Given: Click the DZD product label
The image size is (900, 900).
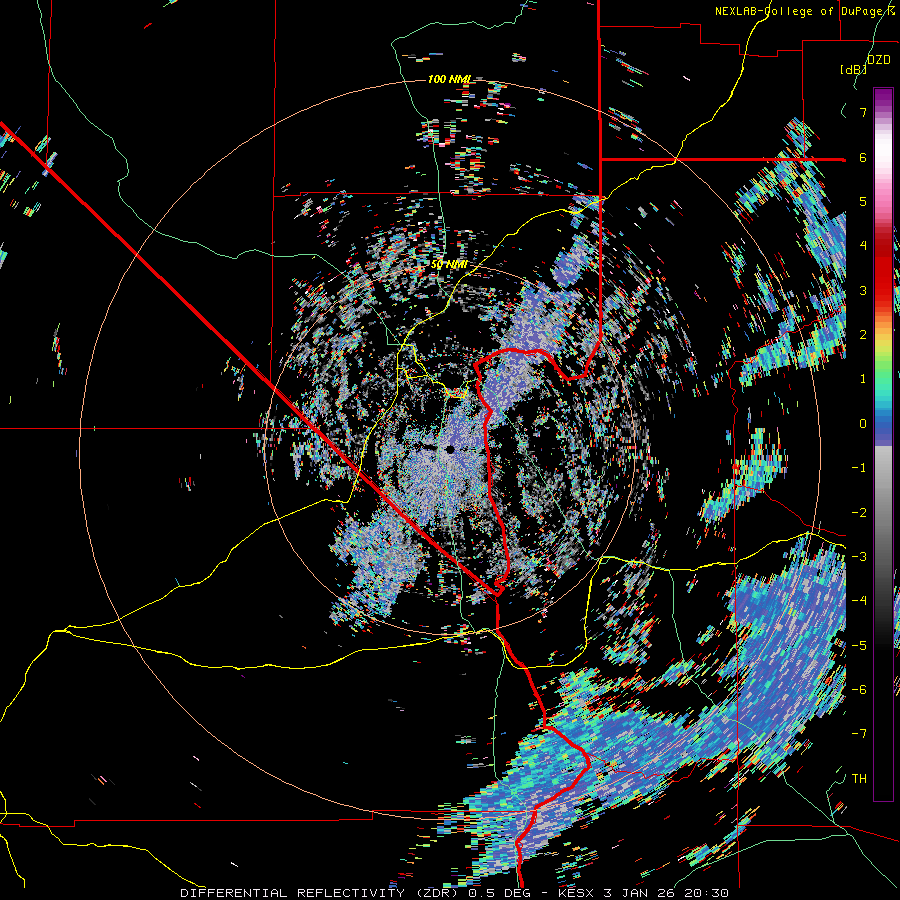Looking at the screenshot, I should click(878, 60).
